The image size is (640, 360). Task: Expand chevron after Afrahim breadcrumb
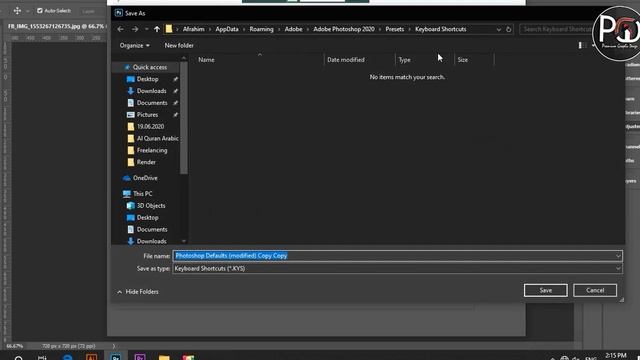tap(210, 29)
